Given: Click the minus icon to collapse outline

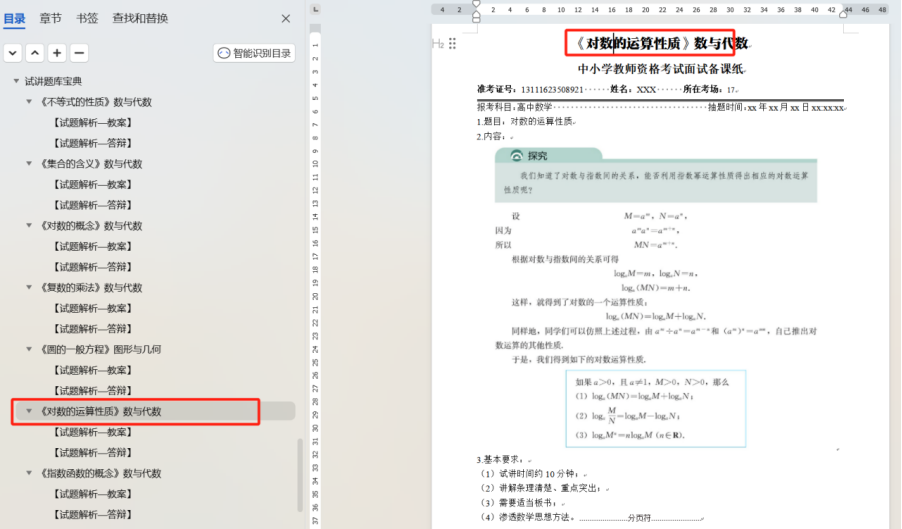Looking at the screenshot, I should 79,53.
